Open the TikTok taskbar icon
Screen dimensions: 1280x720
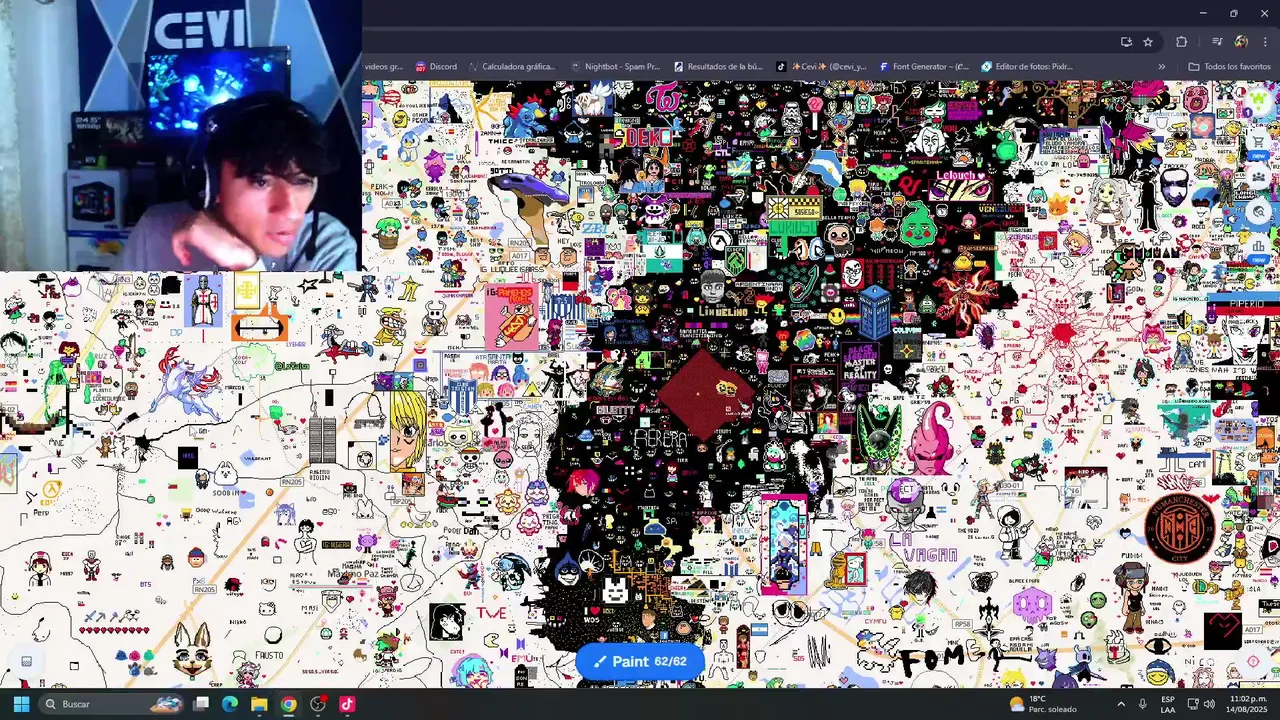(x=347, y=704)
